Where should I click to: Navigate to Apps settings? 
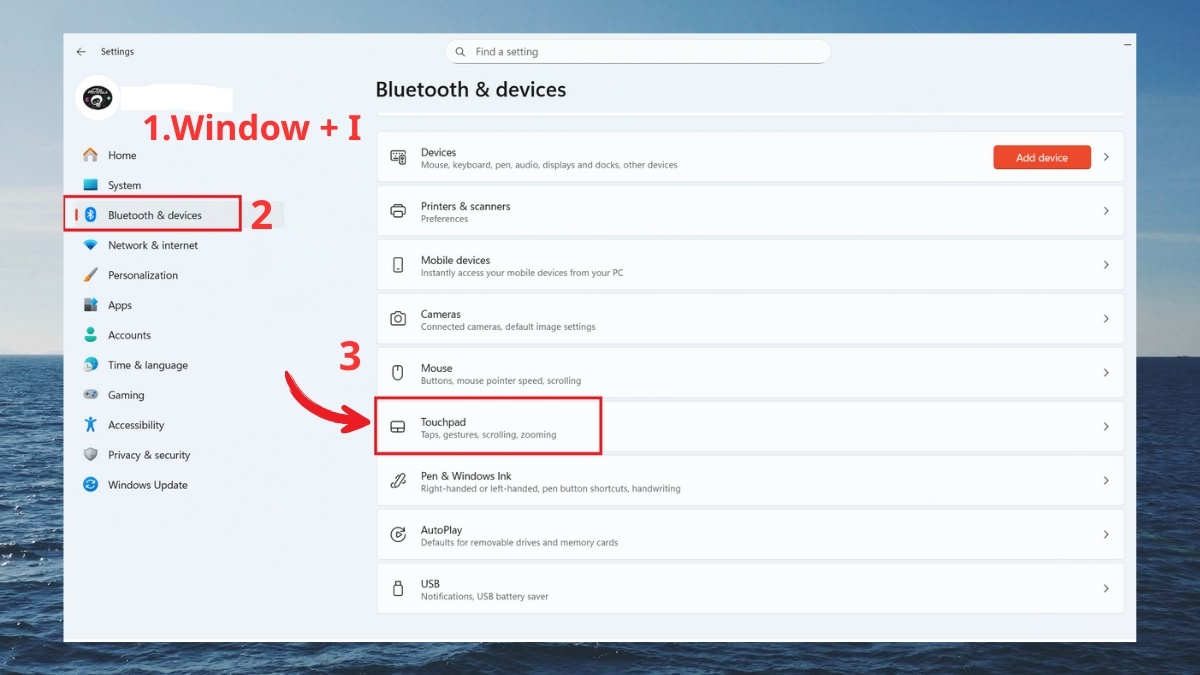point(120,305)
